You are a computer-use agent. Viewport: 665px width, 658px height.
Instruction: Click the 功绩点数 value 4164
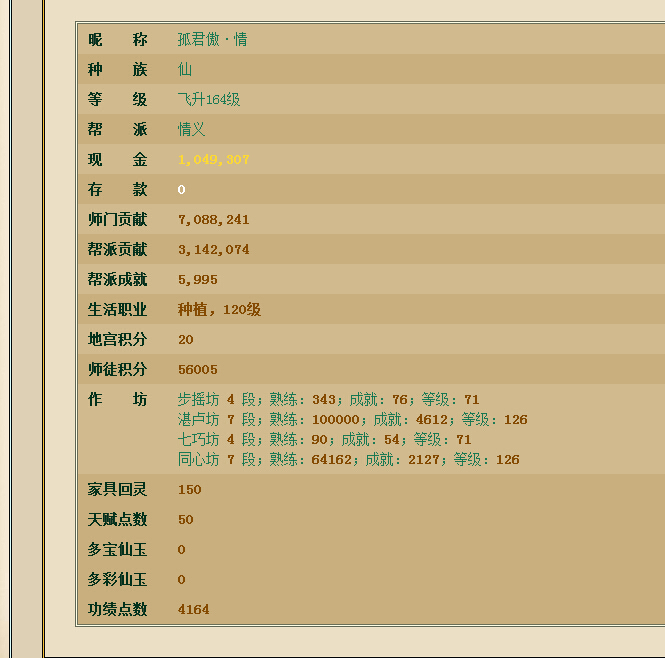(194, 610)
